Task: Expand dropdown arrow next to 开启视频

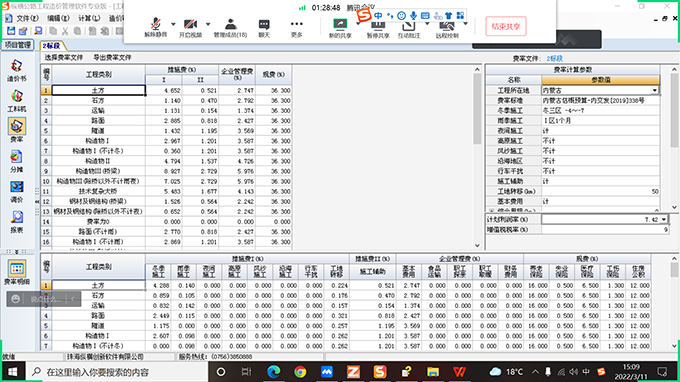Action: tap(208, 24)
